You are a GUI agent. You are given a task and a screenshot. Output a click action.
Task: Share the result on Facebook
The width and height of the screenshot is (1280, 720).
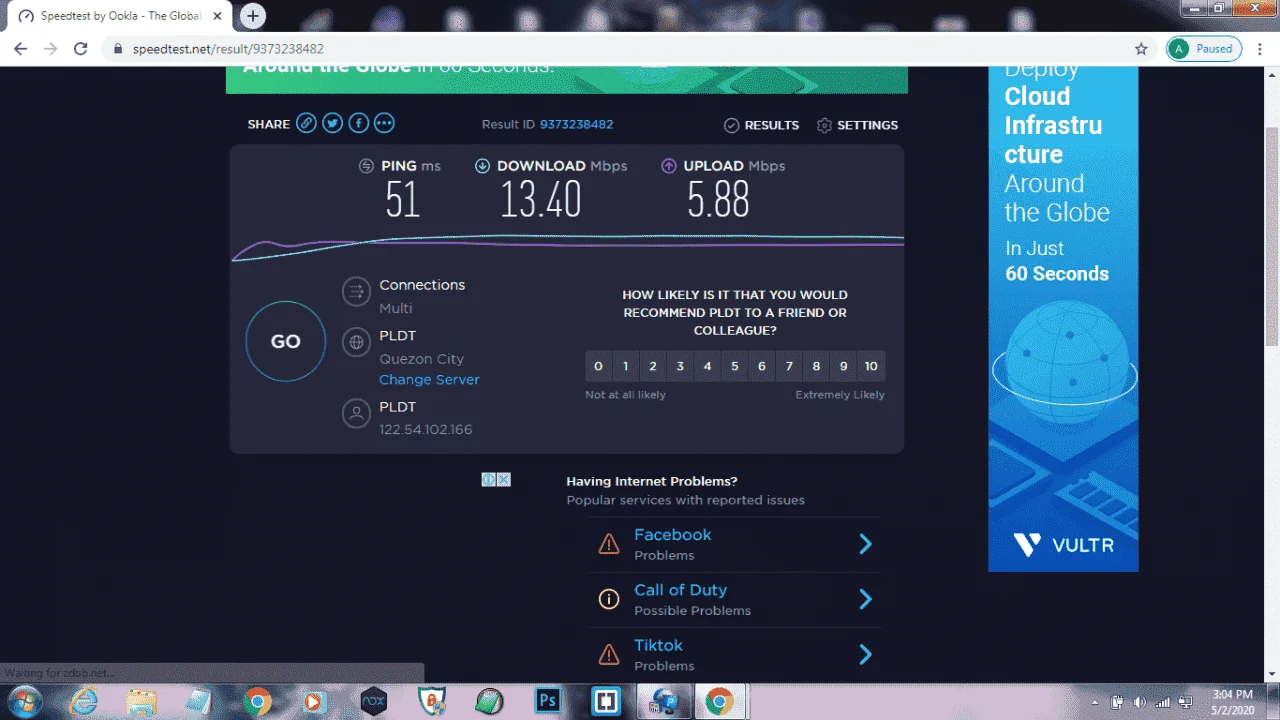point(358,124)
